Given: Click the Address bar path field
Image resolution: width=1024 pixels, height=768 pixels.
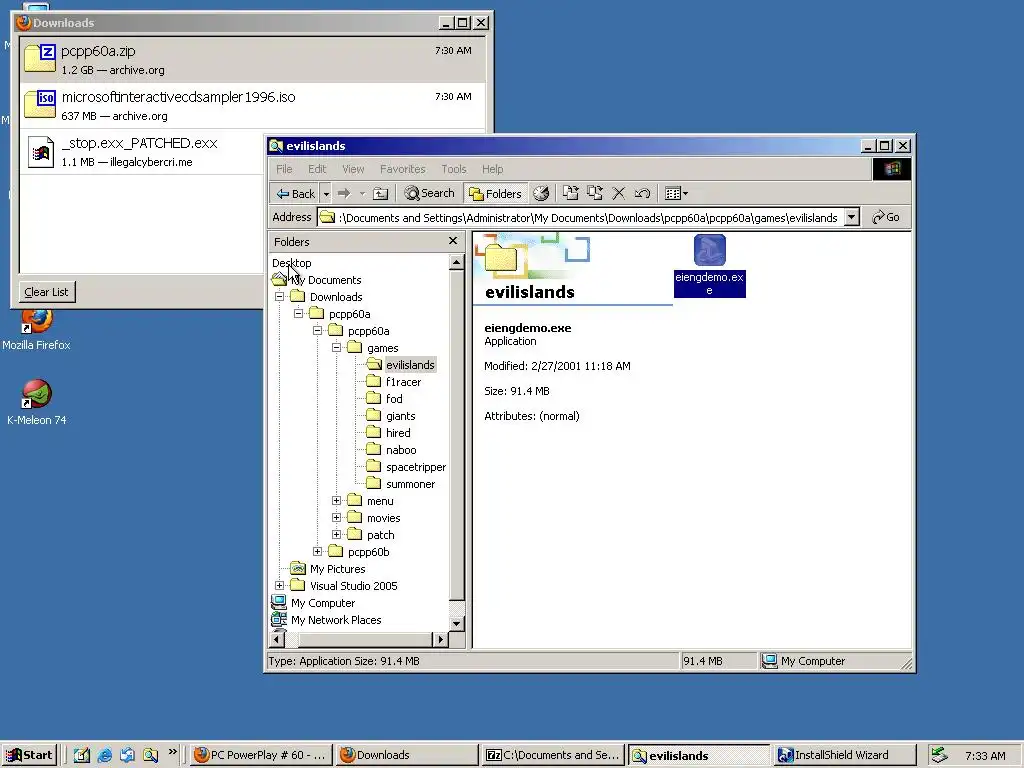Looking at the screenshot, I should pyautogui.click(x=580, y=217).
